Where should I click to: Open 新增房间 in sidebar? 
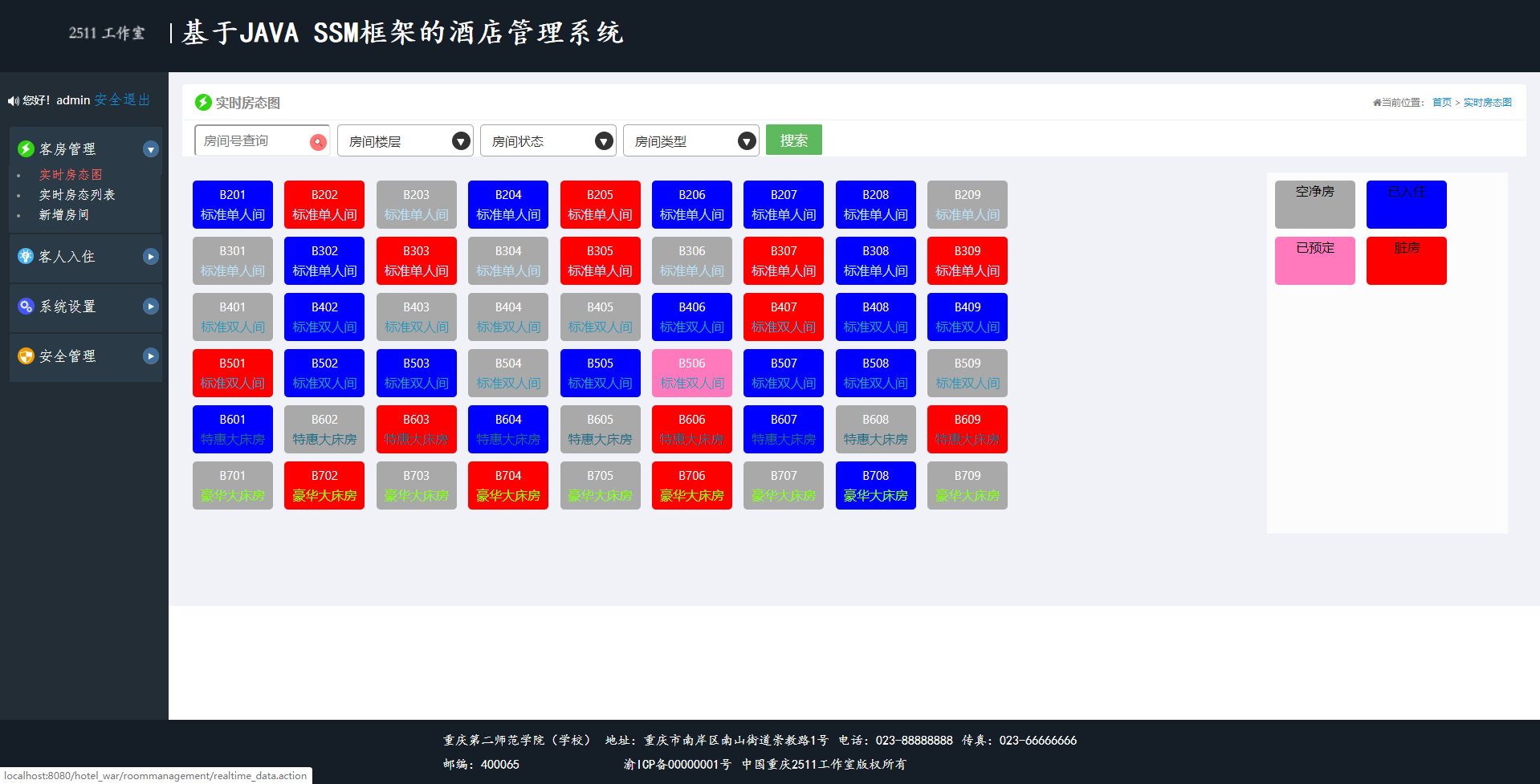[x=64, y=215]
